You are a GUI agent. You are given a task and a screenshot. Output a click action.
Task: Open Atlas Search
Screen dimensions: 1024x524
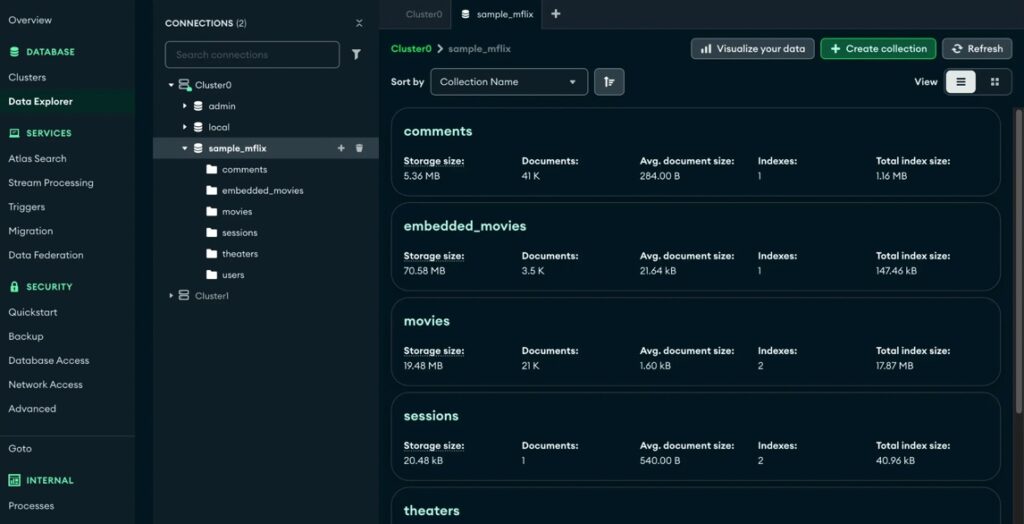click(37, 158)
